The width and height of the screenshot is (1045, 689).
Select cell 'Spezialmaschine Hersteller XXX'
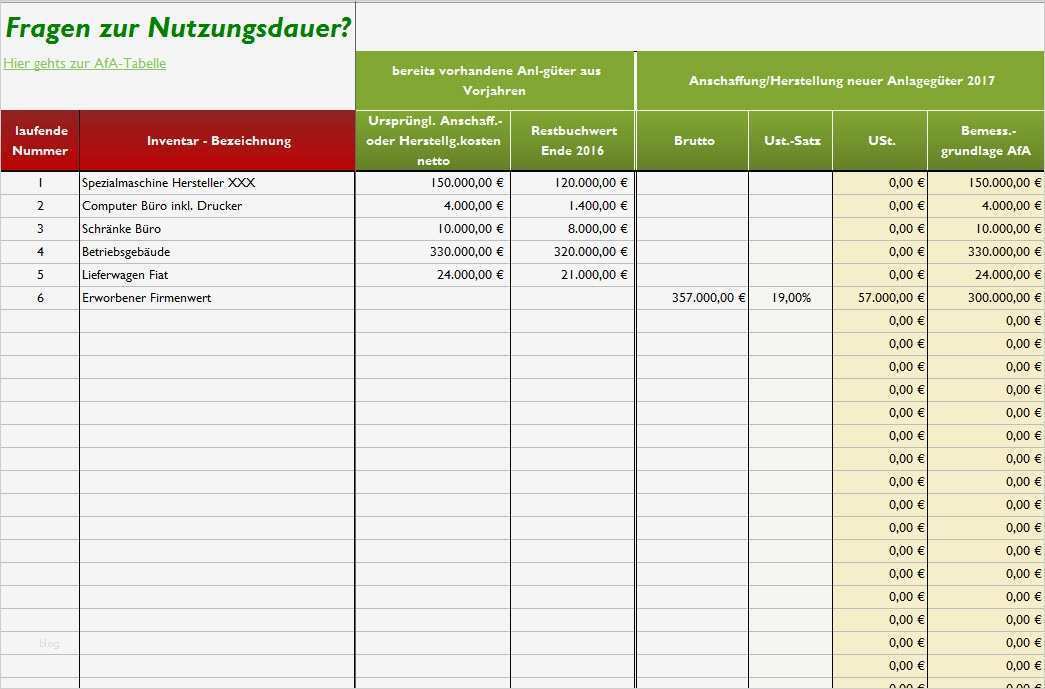[x=217, y=183]
